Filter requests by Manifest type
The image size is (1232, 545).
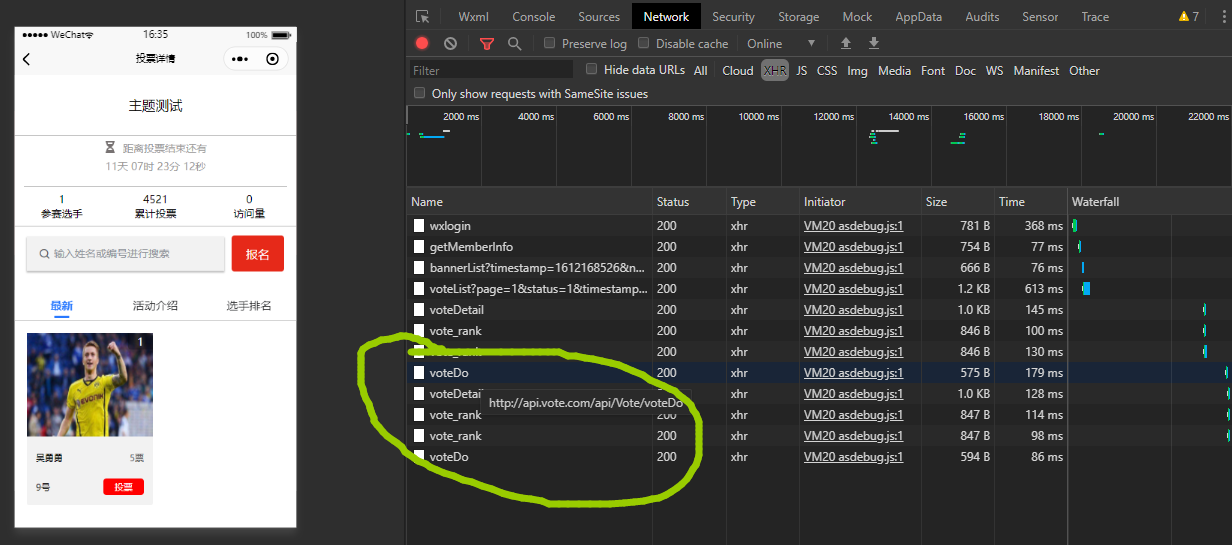[1036, 70]
